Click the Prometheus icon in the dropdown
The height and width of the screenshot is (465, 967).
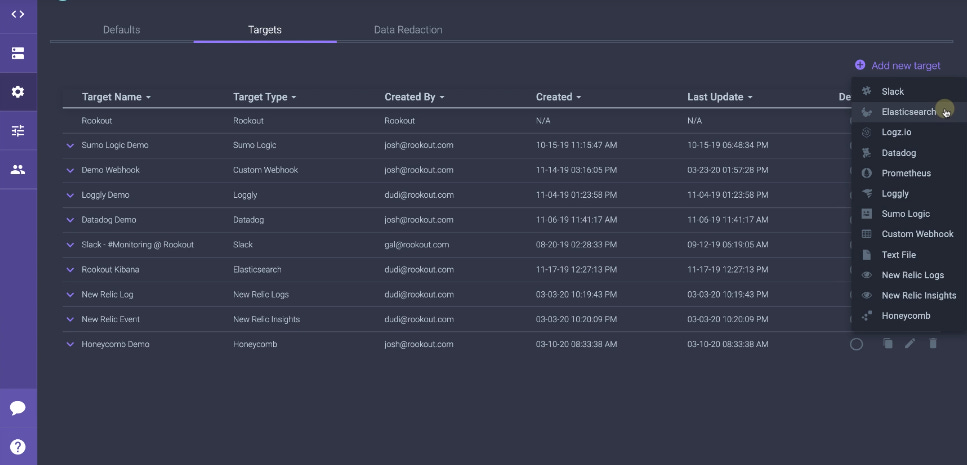tap(866, 173)
